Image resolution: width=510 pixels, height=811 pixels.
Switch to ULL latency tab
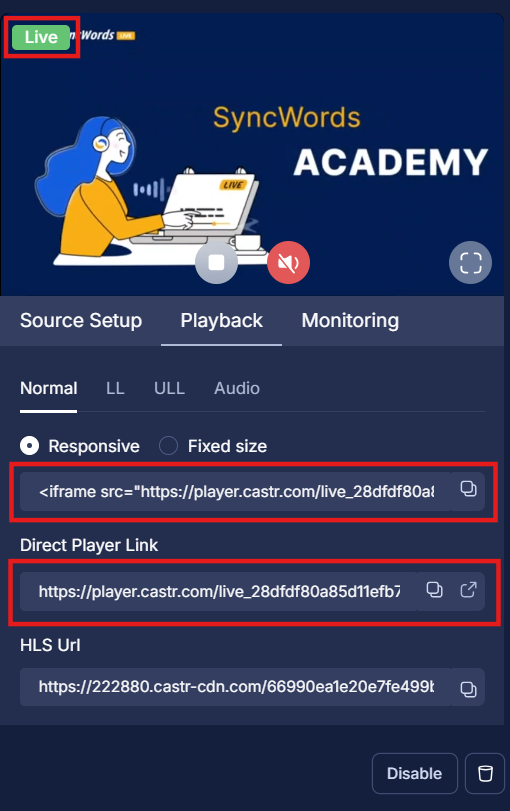coord(169,388)
